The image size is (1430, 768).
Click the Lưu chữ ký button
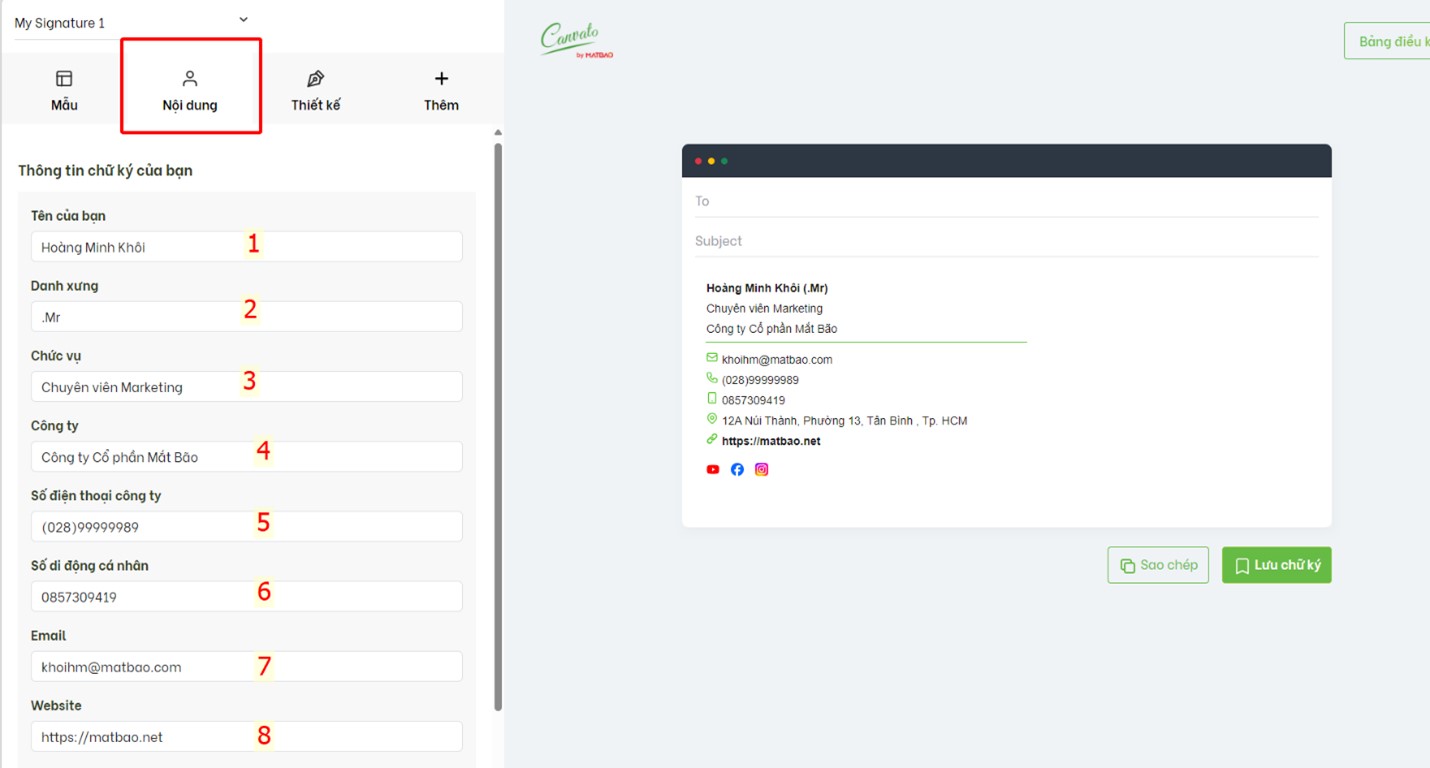click(1277, 565)
